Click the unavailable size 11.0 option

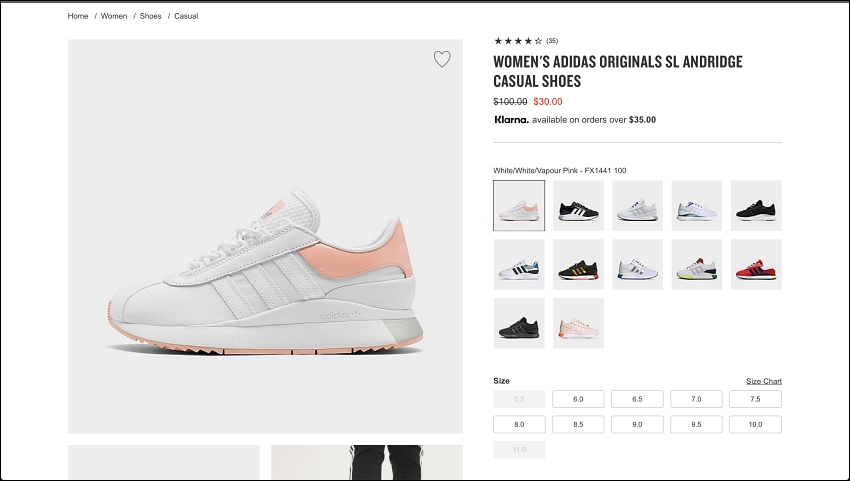coord(519,450)
